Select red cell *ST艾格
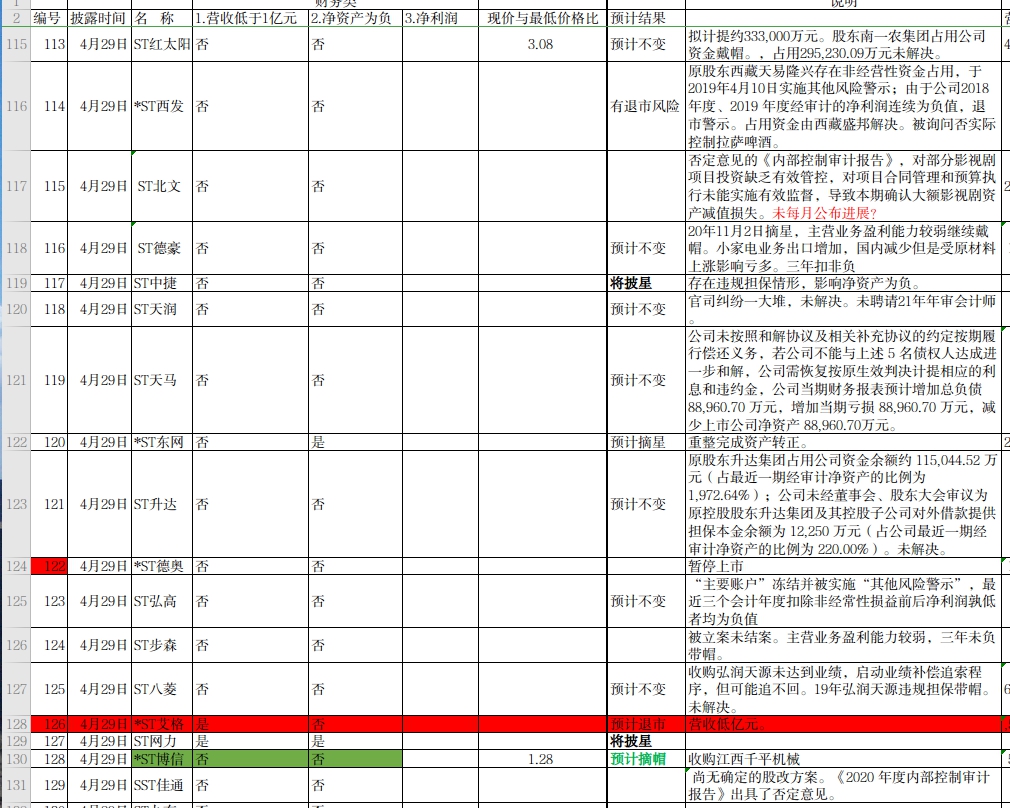Screen dimensions: 1010x808 tap(162, 724)
